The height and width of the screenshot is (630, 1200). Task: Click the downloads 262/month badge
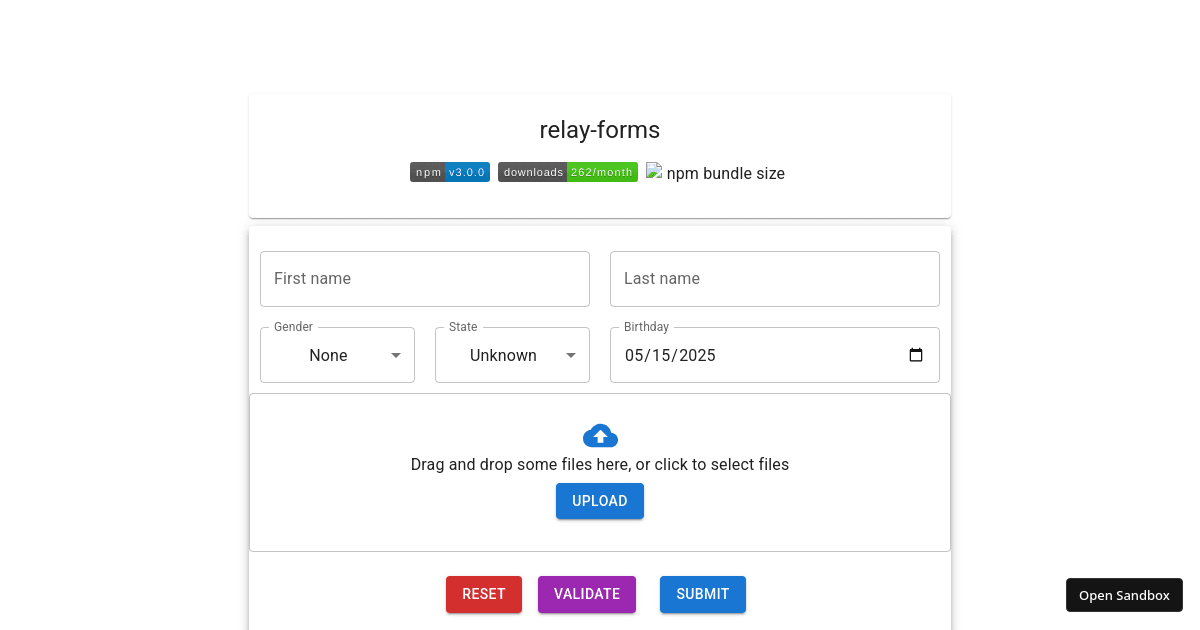pos(567,171)
